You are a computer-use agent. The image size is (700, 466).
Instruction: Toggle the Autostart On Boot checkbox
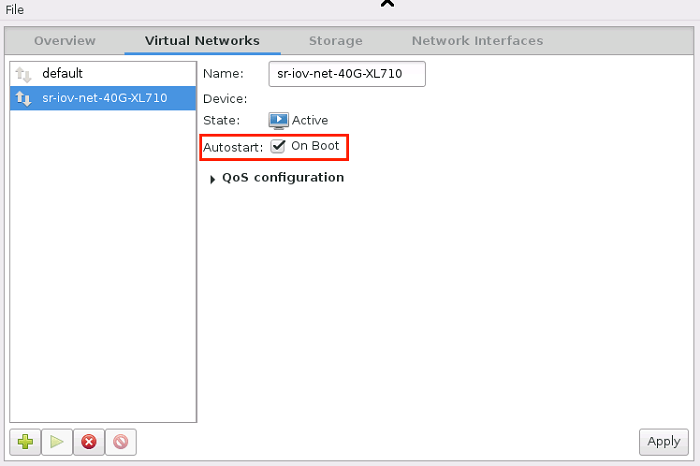click(x=278, y=146)
